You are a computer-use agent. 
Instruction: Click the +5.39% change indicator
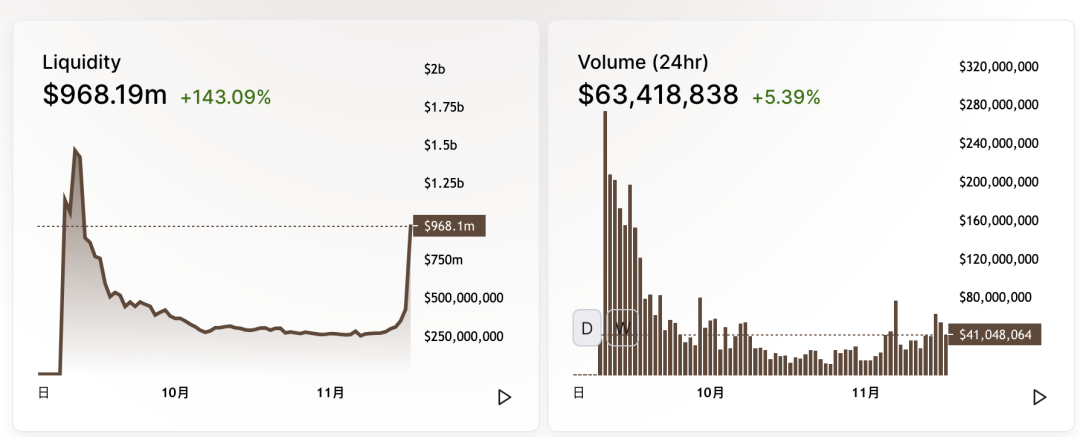[x=786, y=97]
